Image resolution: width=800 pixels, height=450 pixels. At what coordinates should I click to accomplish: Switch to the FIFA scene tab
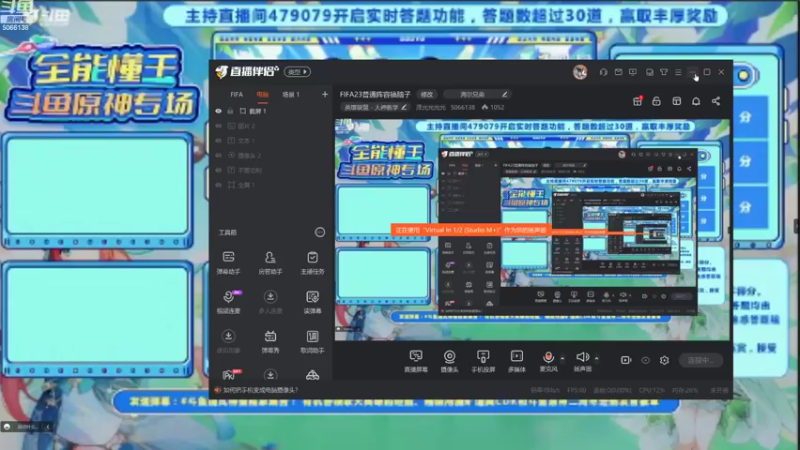pos(237,94)
